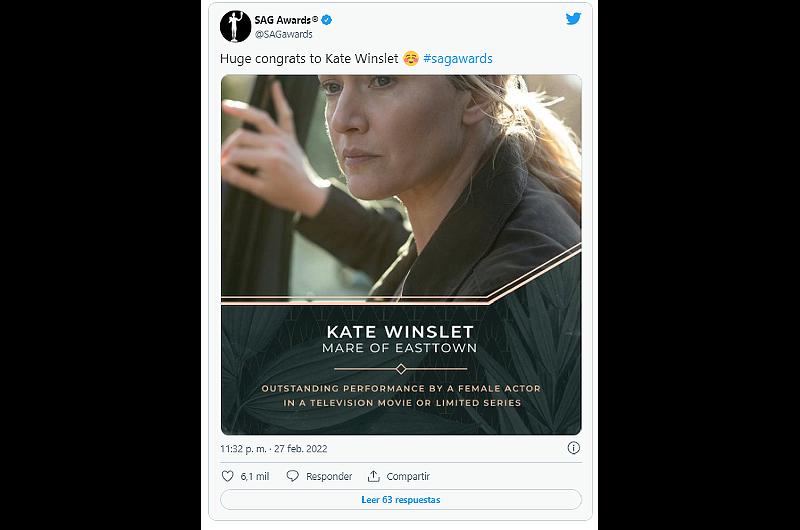Image resolution: width=800 pixels, height=530 pixels.
Task: Click the reply speech bubble icon
Action: [292, 476]
